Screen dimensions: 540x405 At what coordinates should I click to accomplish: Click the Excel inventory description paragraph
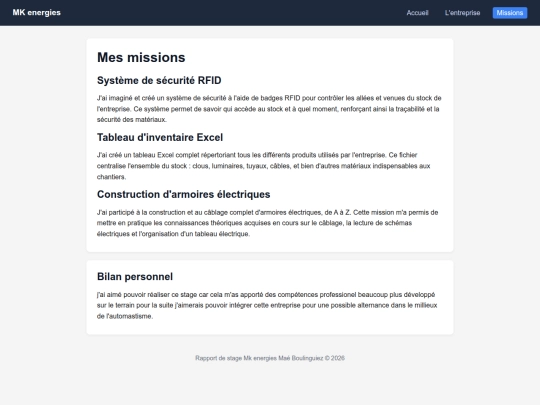point(264,166)
